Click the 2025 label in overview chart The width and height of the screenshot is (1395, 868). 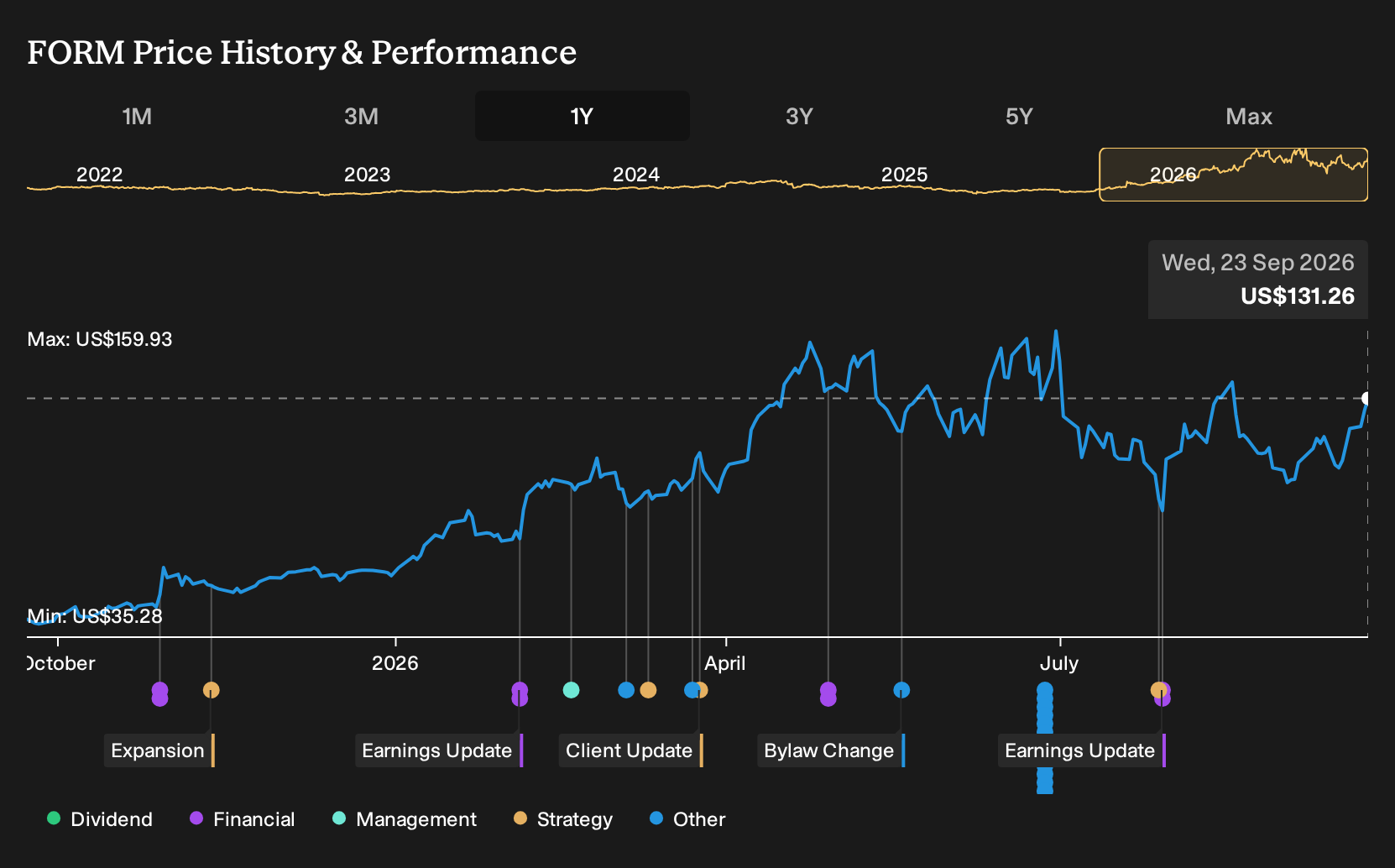pos(904,175)
